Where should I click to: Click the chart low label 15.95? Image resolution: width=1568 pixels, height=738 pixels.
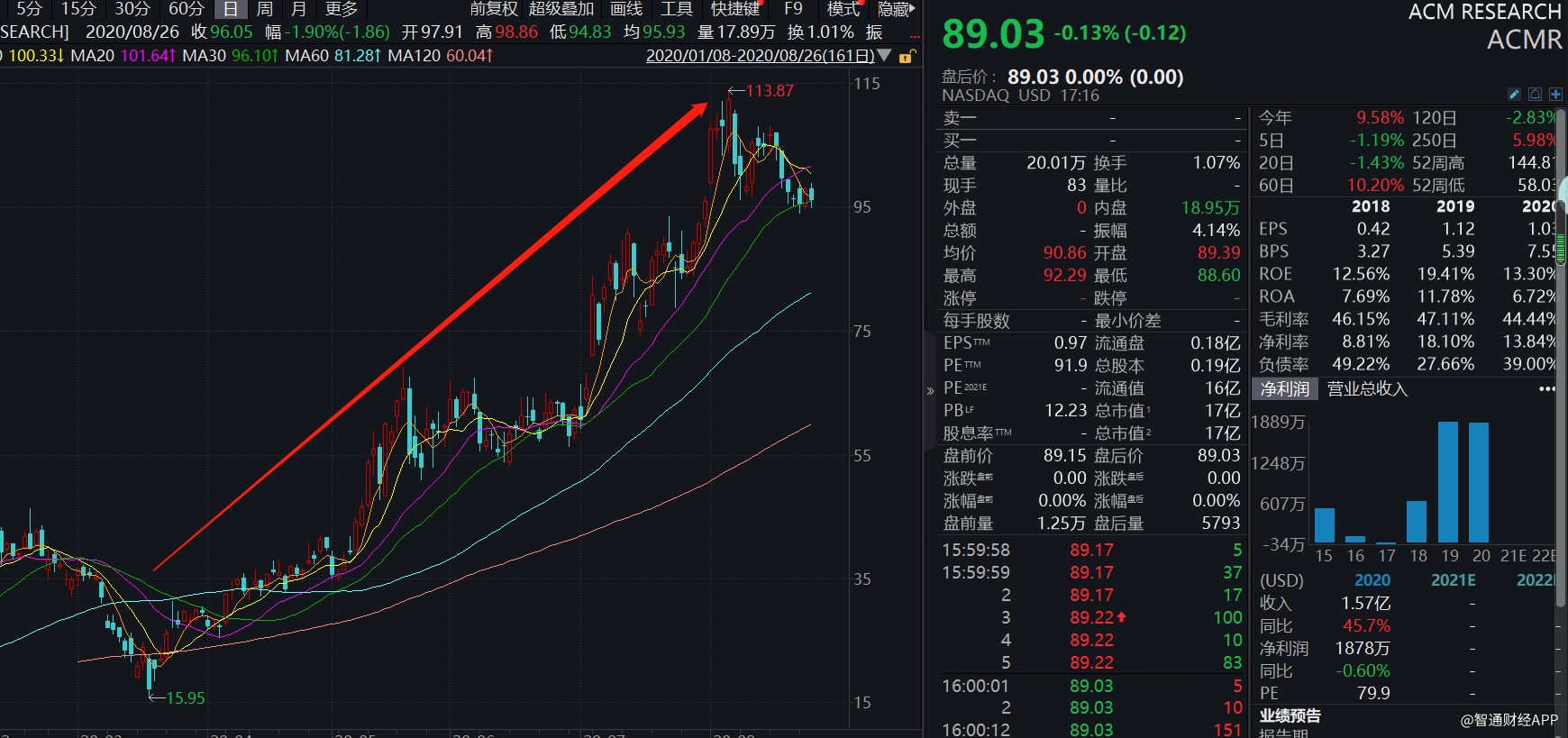pyautogui.click(x=186, y=698)
